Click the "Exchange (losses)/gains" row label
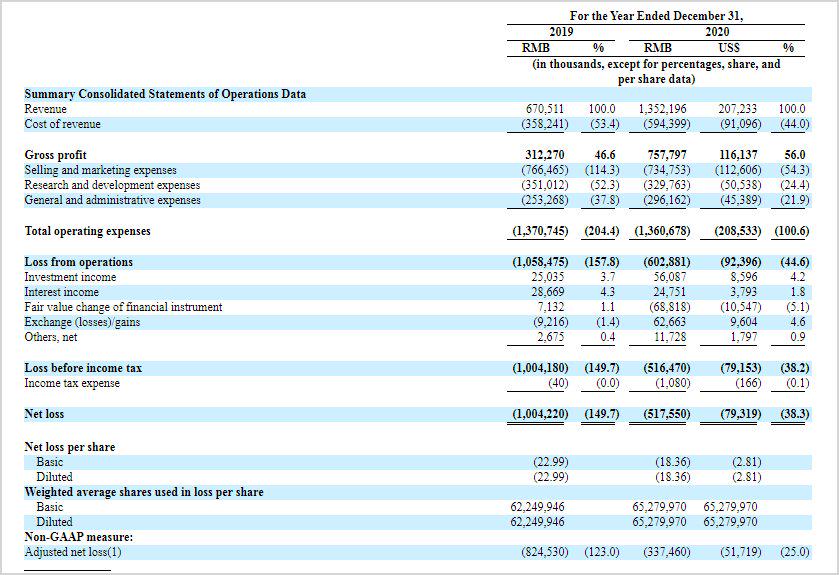This screenshot has width=839, height=575. [x=84, y=322]
